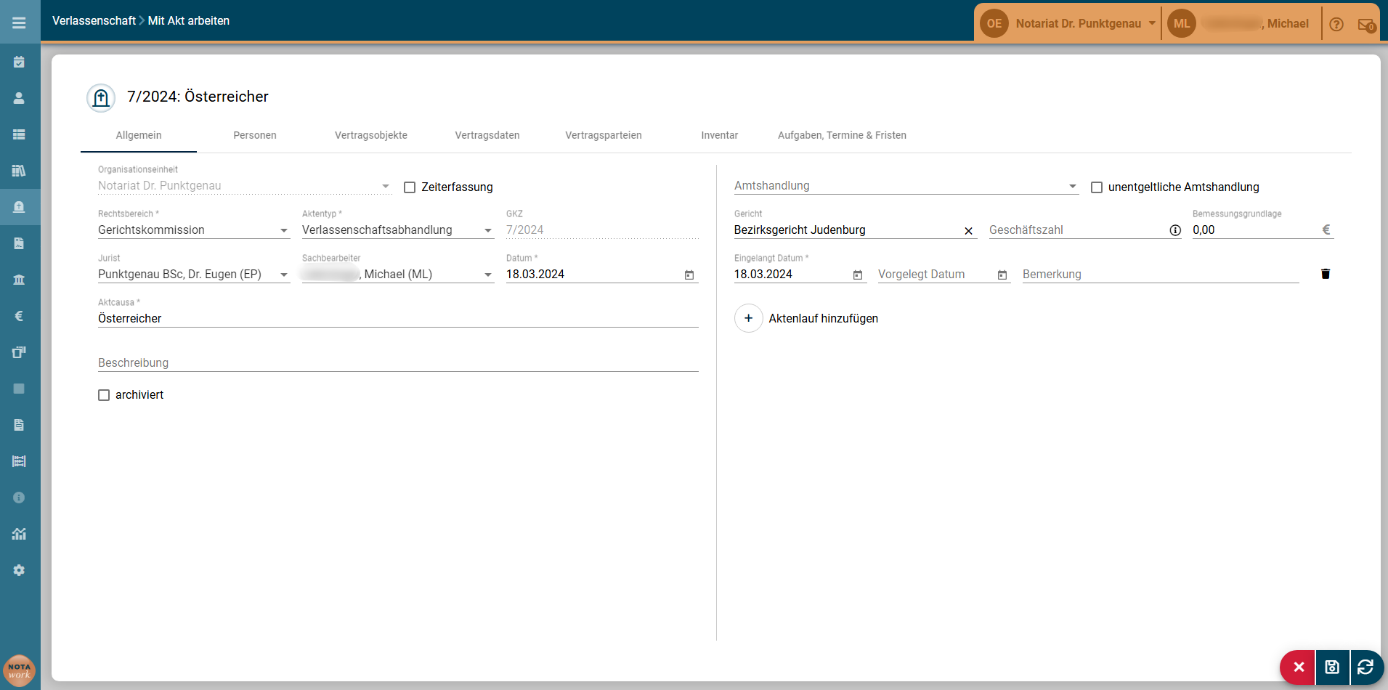This screenshot has height=690, width=1388.
Task: Select the highlighted Verlassenschaft sidebar icon
Action: pyautogui.click(x=19, y=207)
